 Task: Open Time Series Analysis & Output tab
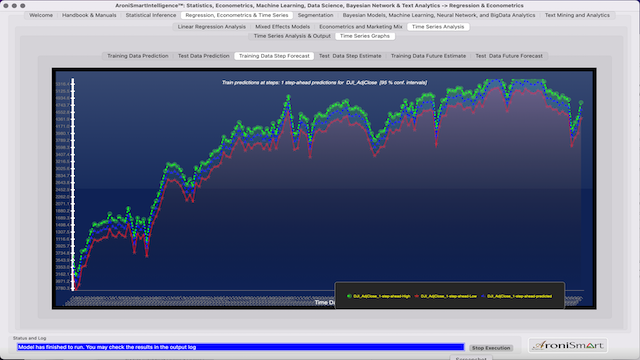point(292,36)
